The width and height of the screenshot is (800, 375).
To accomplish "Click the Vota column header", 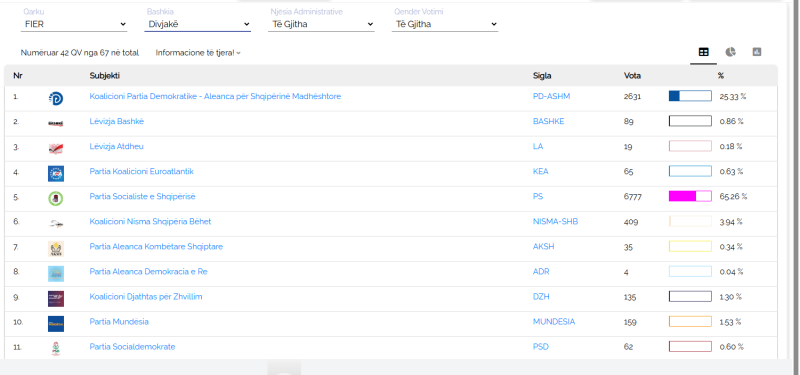I will [632, 76].
